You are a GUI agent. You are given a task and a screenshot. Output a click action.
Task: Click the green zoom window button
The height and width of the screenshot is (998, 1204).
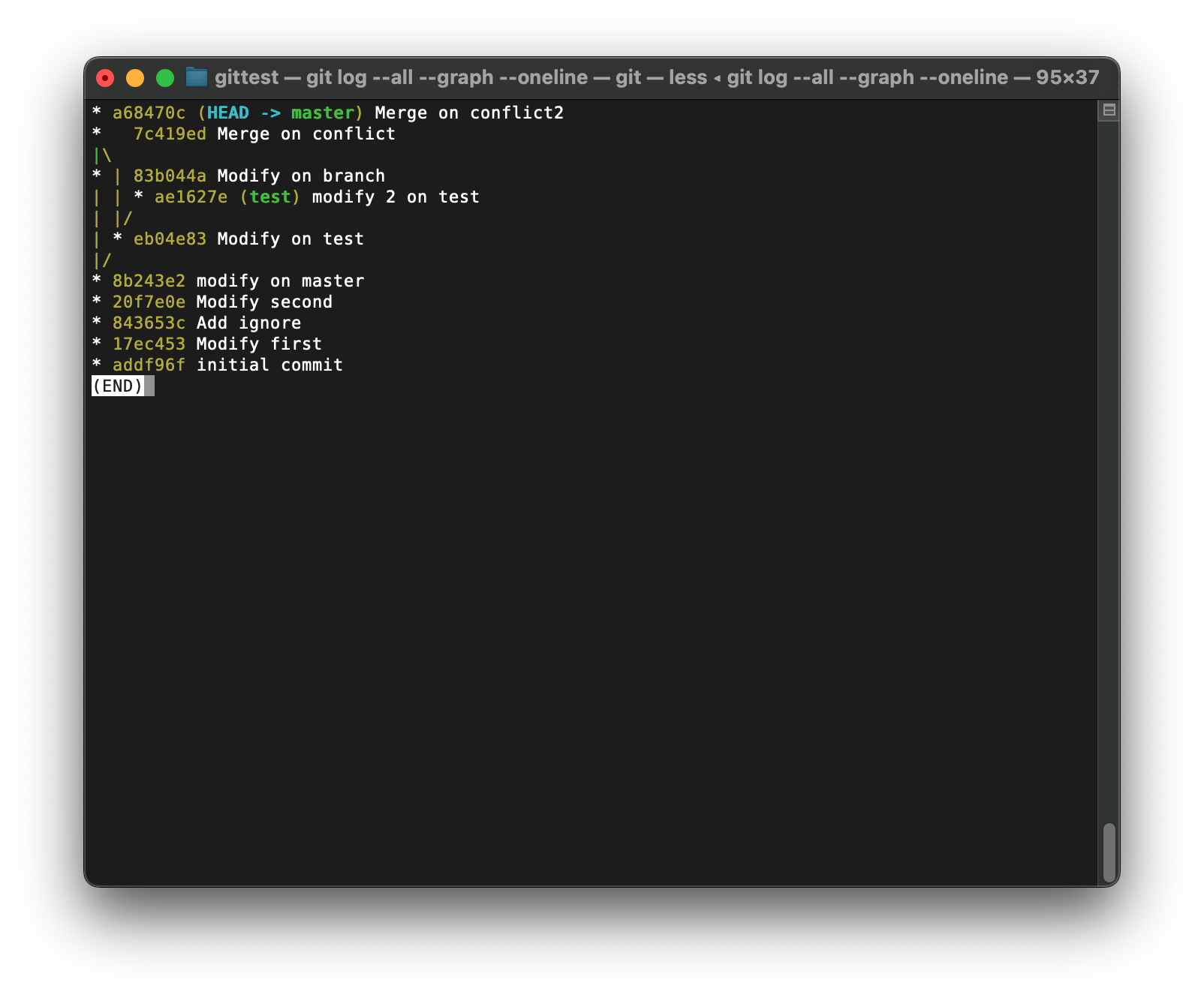165,78
